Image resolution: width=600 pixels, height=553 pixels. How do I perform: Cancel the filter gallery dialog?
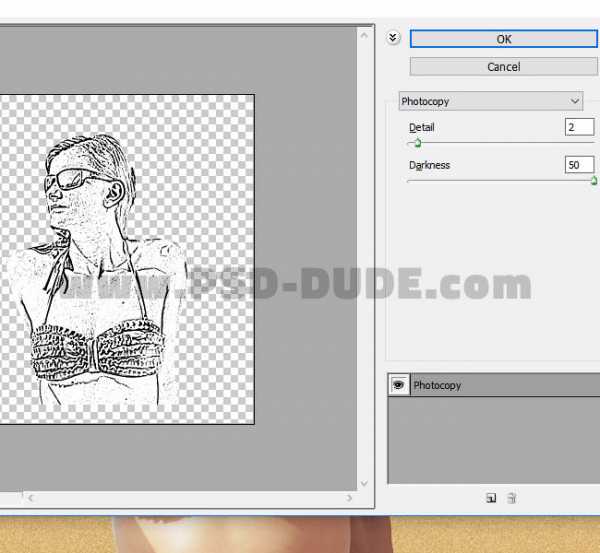[503, 67]
